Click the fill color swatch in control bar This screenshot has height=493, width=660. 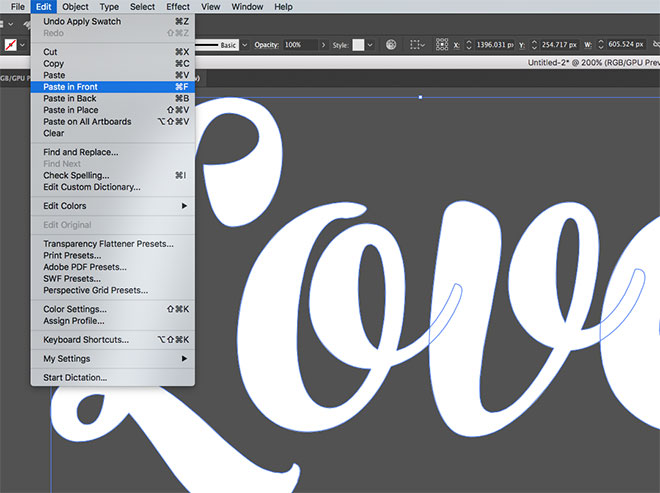pos(10,45)
